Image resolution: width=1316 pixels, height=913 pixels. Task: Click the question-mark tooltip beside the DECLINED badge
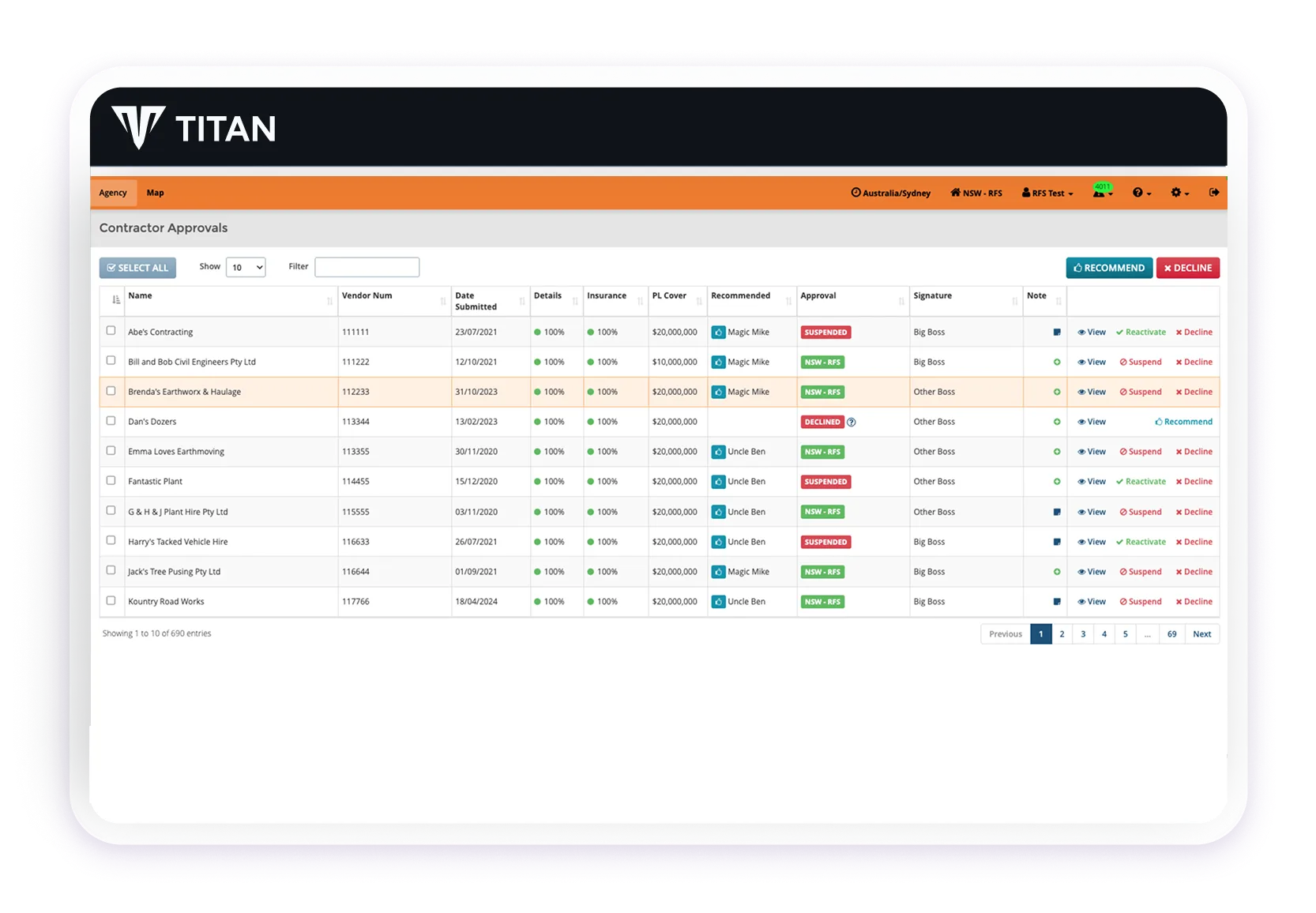pos(851,423)
